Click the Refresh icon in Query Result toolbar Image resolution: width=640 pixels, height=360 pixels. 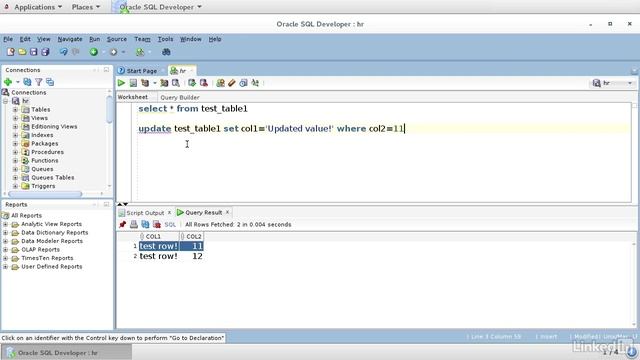[145, 224]
